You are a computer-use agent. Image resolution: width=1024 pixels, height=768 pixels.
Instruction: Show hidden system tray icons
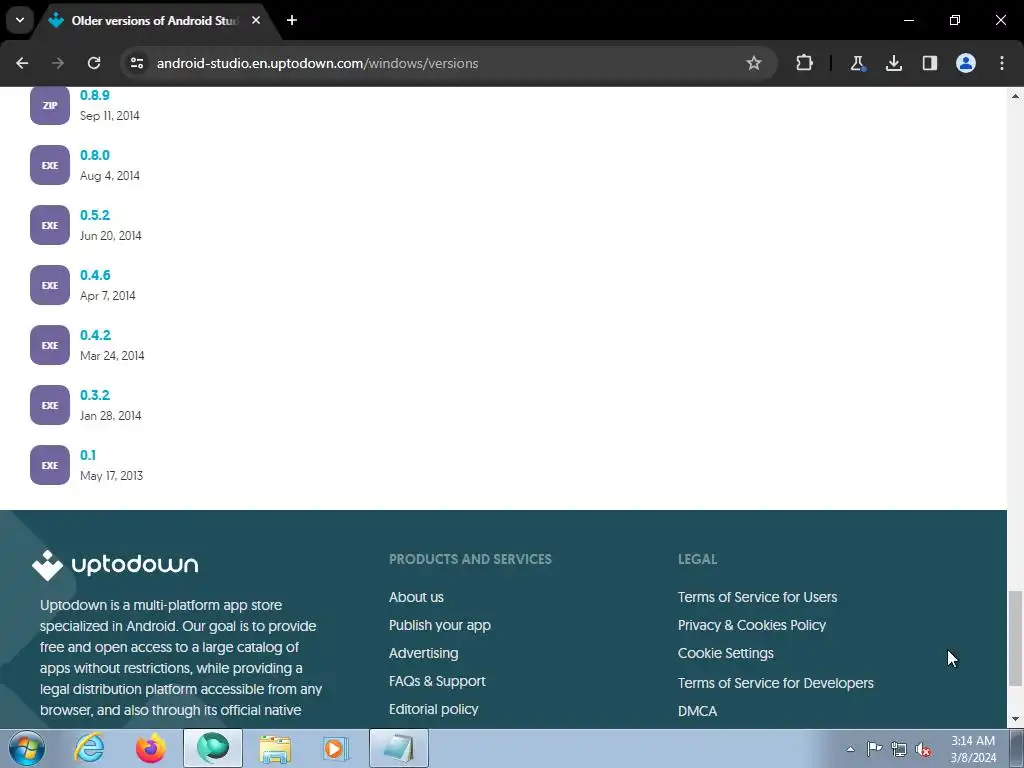850,749
